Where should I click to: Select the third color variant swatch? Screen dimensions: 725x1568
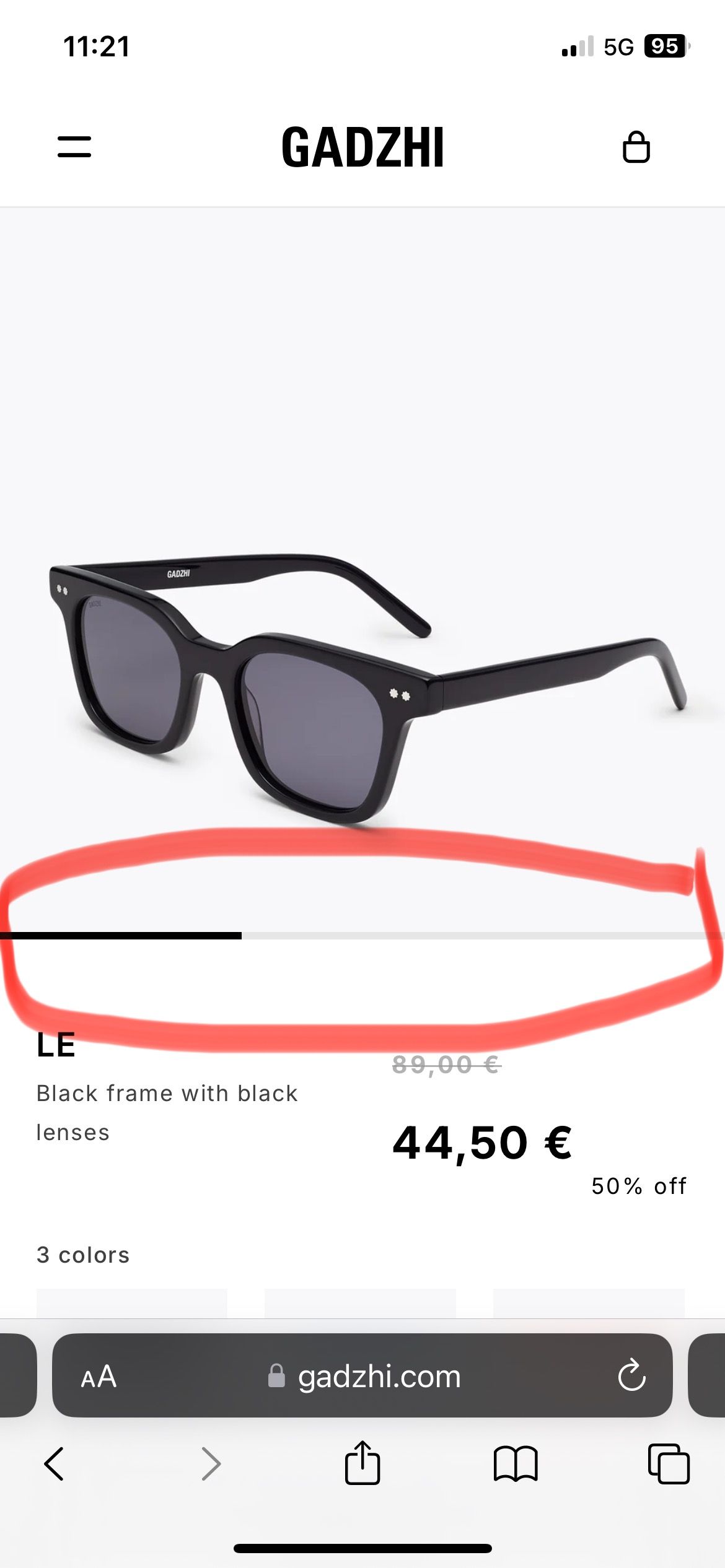(589, 1304)
